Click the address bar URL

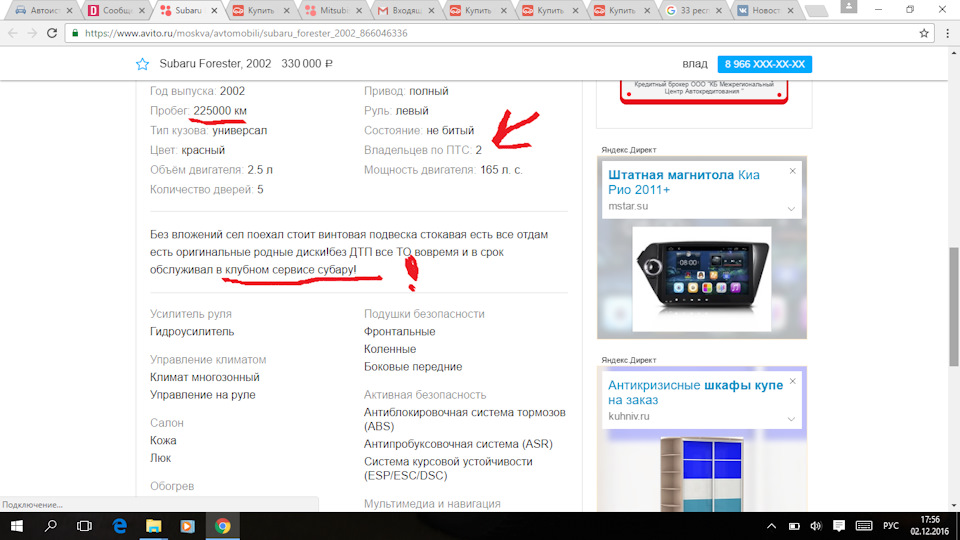click(x=246, y=33)
